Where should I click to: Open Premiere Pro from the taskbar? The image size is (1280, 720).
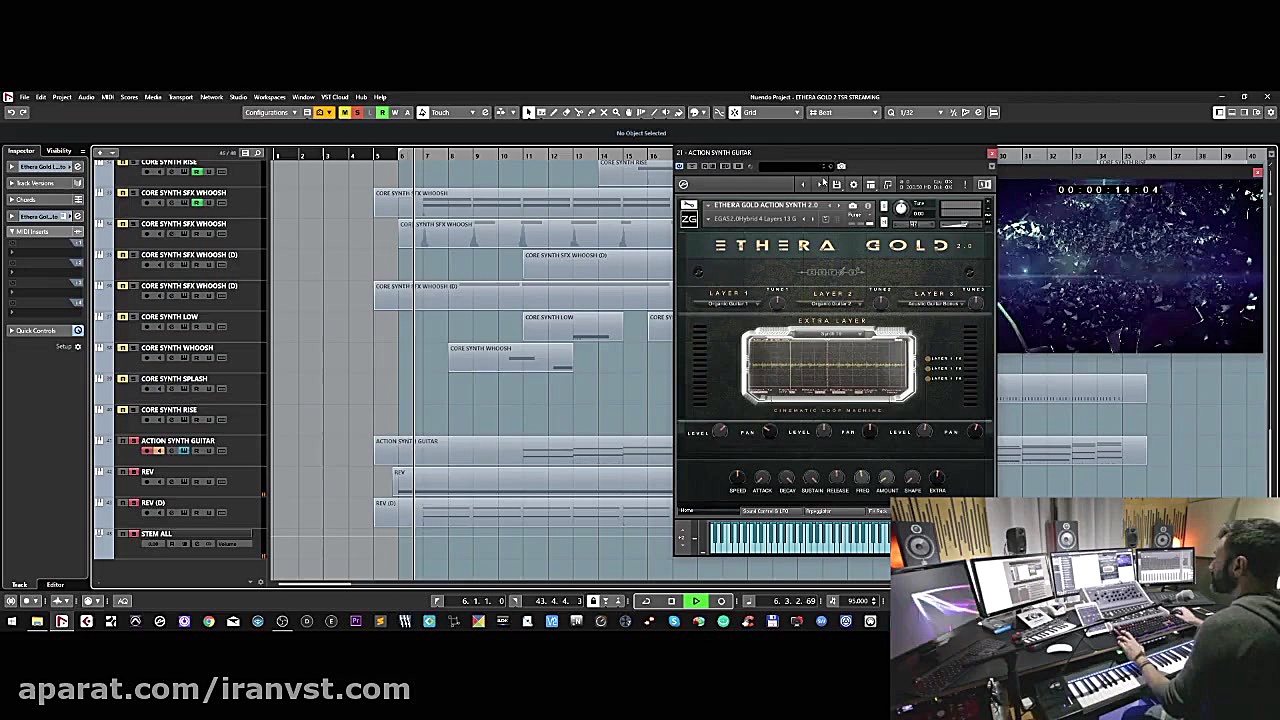[x=356, y=622]
